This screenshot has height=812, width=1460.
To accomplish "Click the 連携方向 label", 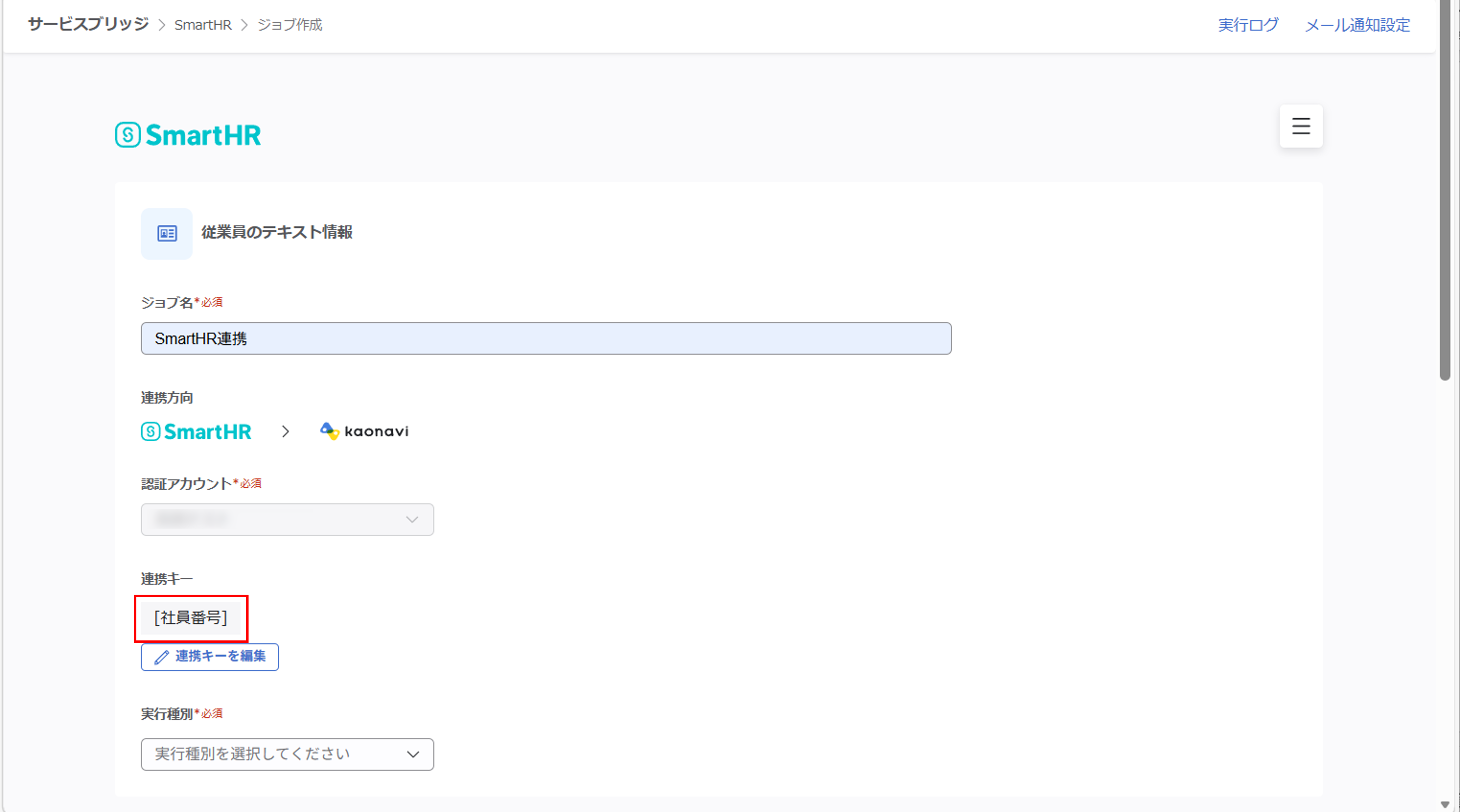I will pyautogui.click(x=167, y=398).
